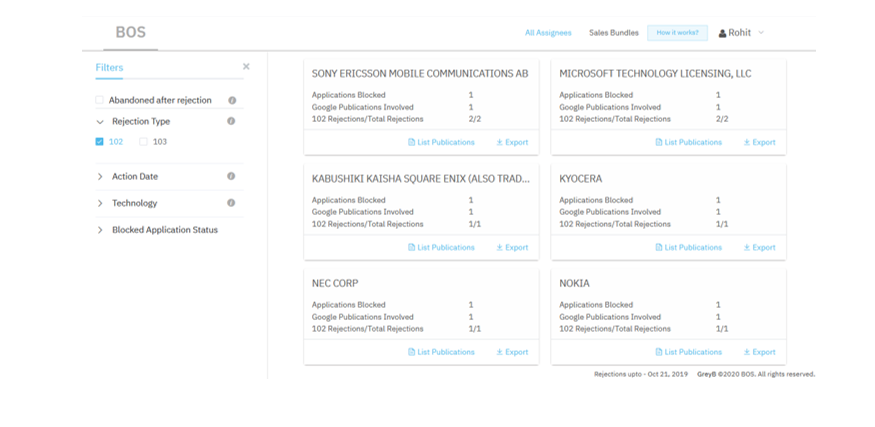
Task: Export Microsoft Technology Licensing data
Action: [x=759, y=142]
